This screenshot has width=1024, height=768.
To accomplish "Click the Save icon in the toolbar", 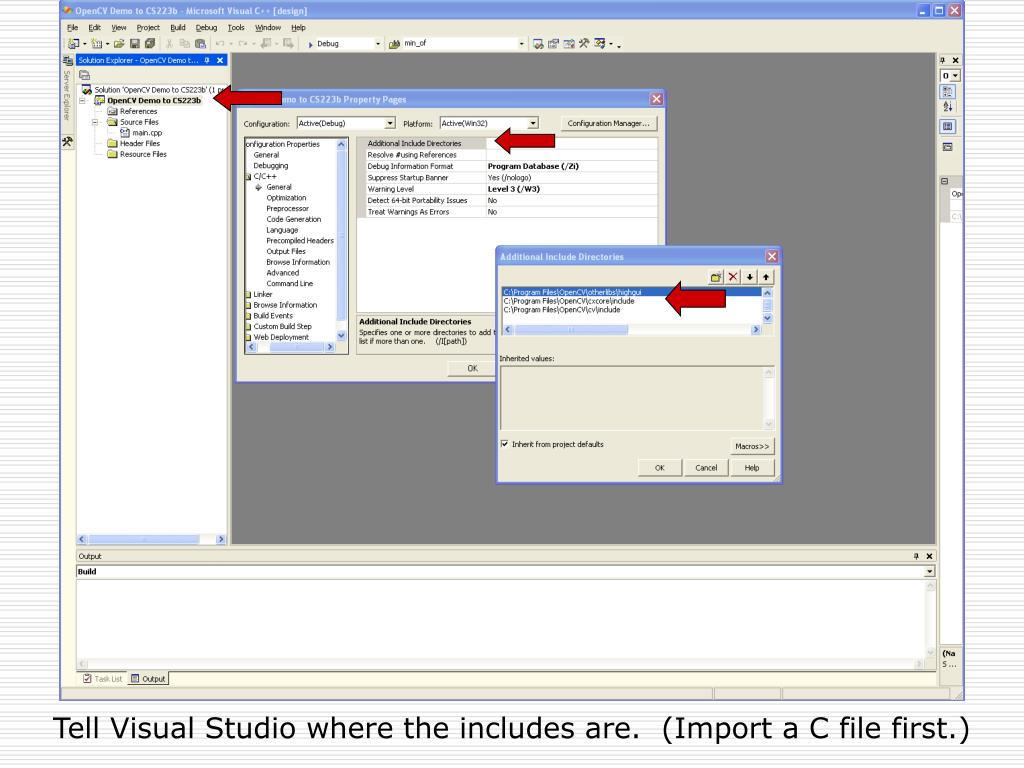I will click(135, 44).
